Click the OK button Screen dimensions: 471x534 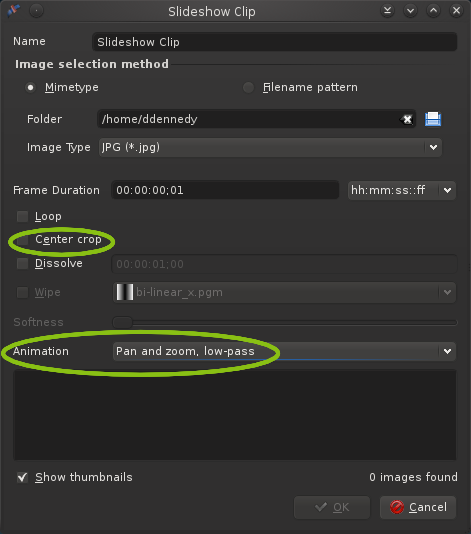coord(332,507)
